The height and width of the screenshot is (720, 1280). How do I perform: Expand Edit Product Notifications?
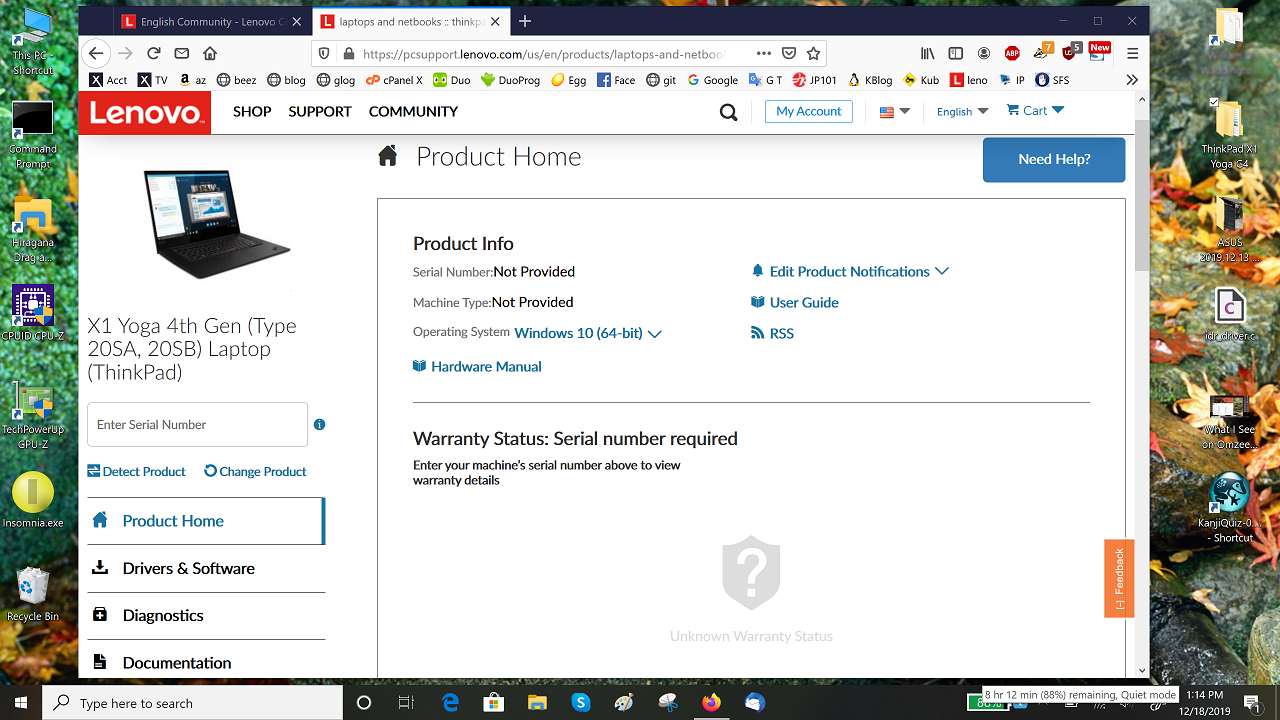tap(850, 271)
